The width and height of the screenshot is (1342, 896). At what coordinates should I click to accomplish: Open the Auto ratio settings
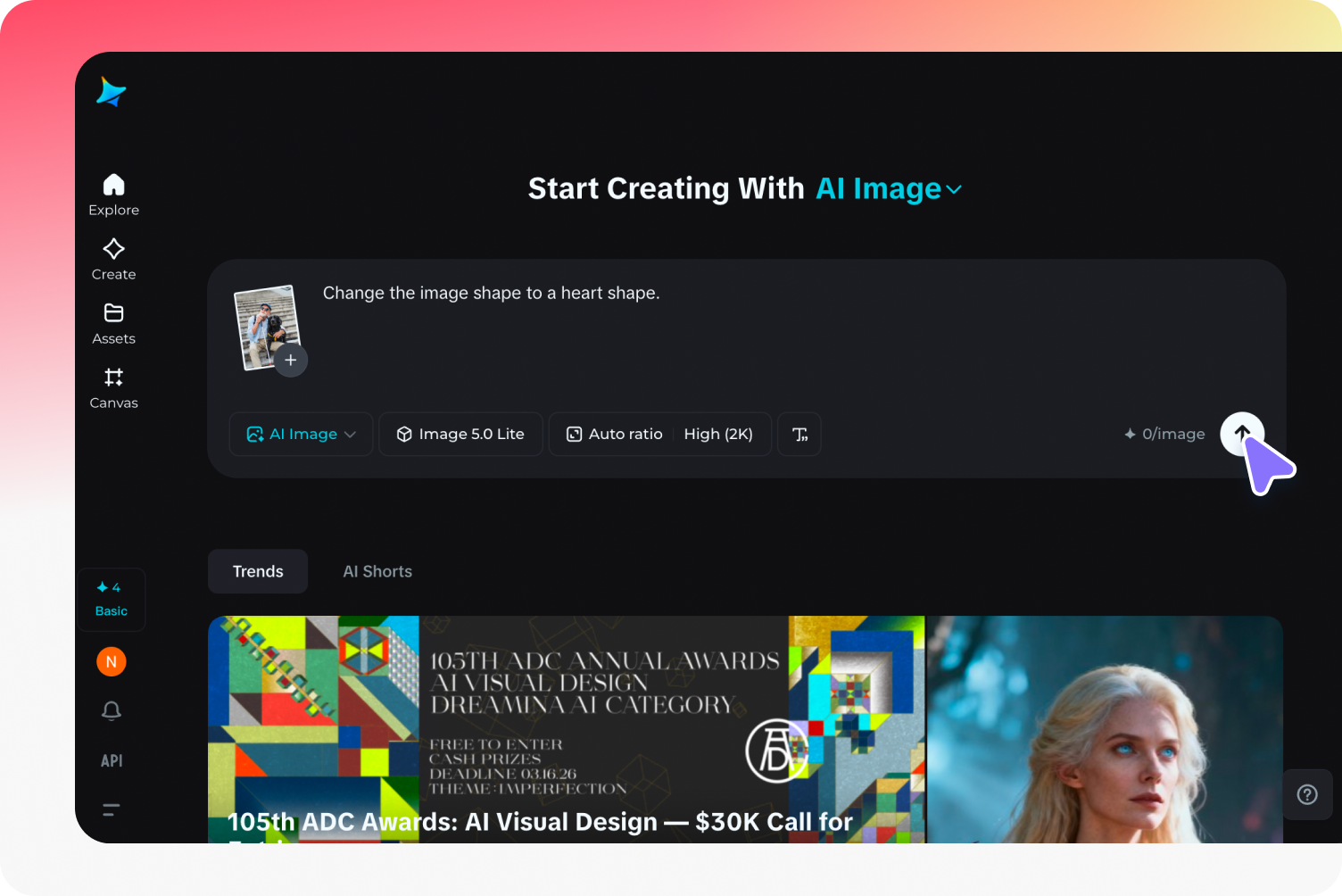[x=614, y=434]
